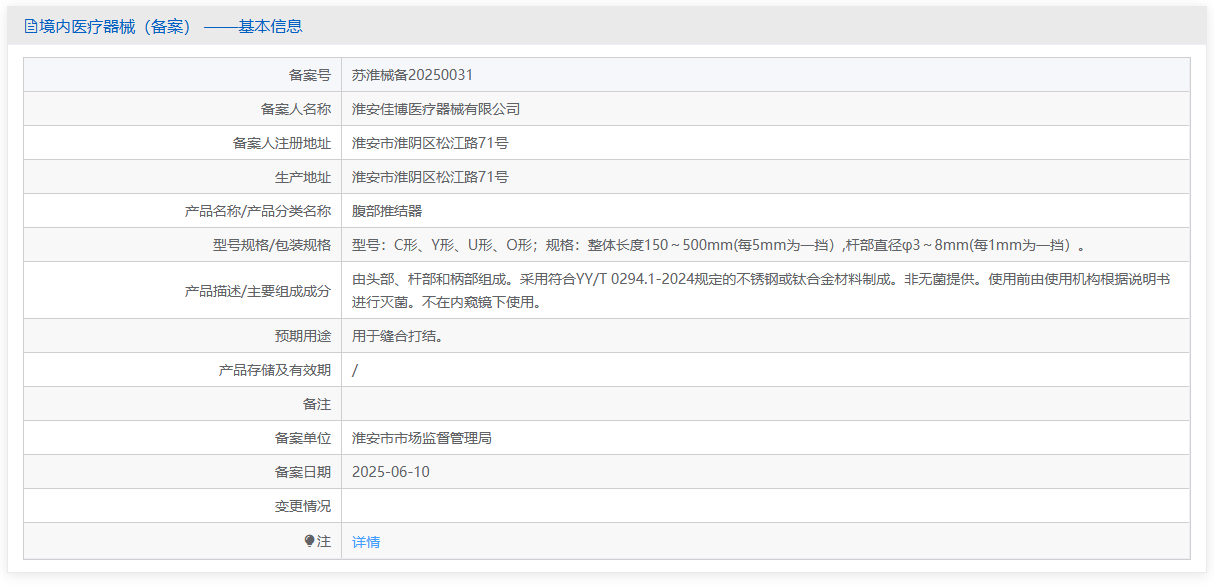Open the 详情 link
This screenshot has width=1215, height=587.
pos(366,542)
